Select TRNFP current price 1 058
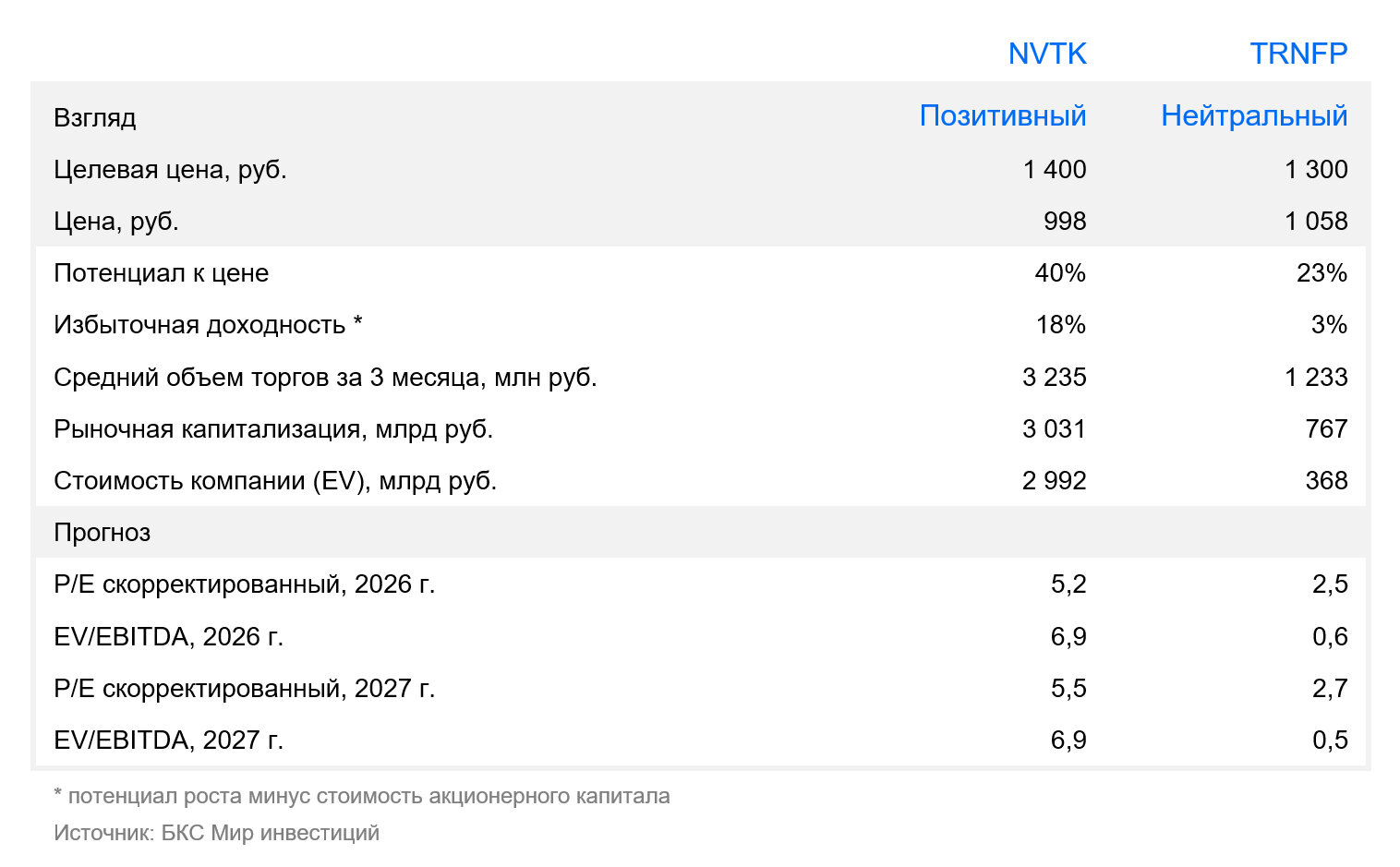 pos(1316,221)
